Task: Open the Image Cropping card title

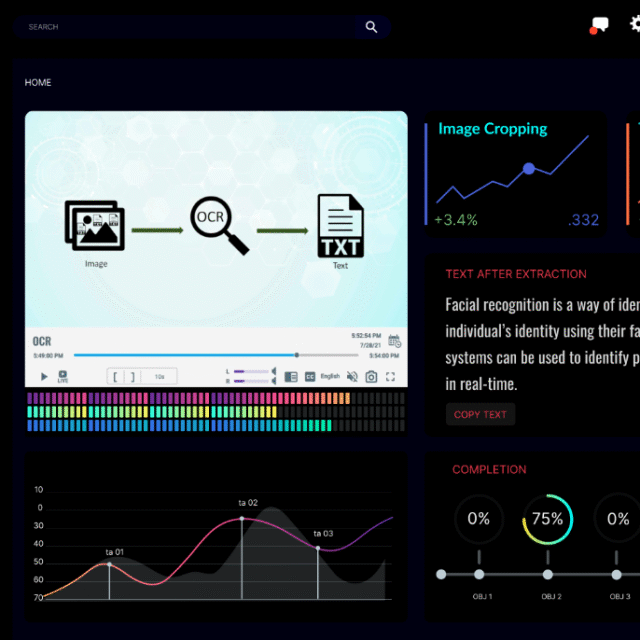Action: click(493, 129)
